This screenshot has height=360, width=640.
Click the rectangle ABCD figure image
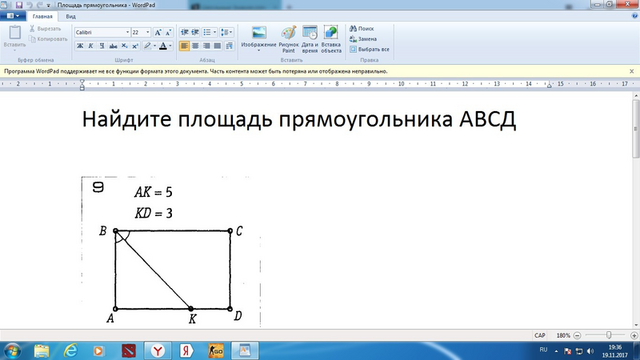point(171,252)
